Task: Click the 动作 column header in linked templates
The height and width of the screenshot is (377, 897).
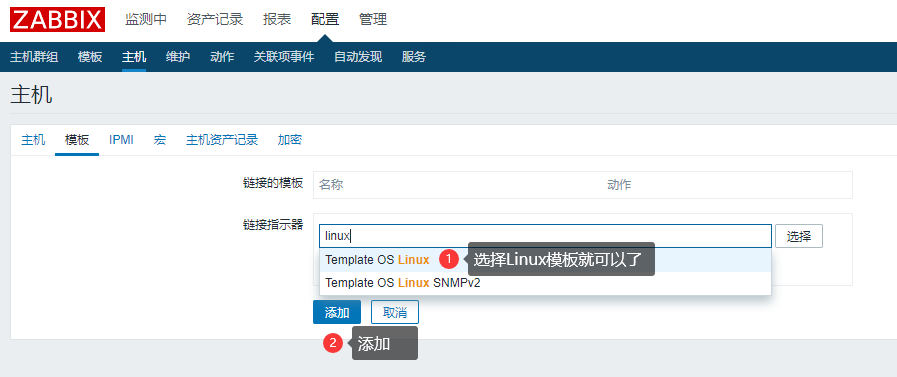Action: click(619, 185)
